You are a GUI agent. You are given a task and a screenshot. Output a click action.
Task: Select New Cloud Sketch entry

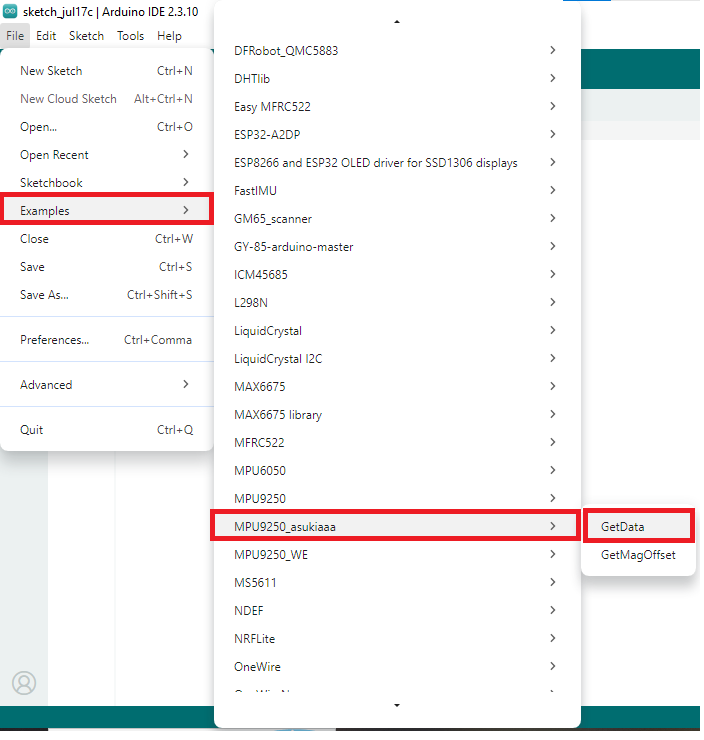click(x=107, y=99)
